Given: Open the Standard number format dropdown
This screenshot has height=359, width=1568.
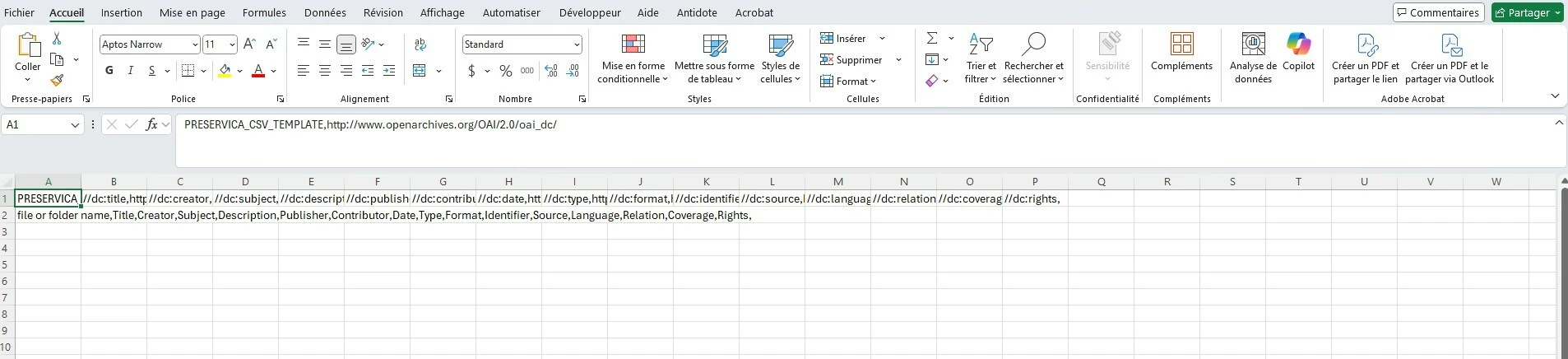Looking at the screenshot, I should click(x=577, y=44).
